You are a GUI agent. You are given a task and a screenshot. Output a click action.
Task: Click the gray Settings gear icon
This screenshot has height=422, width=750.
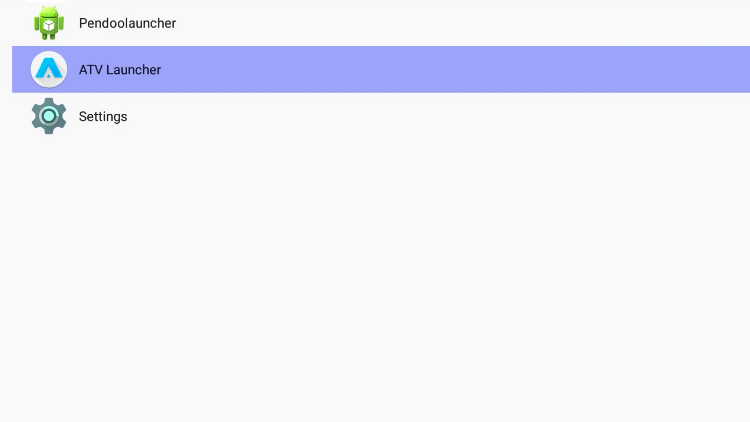tap(48, 116)
